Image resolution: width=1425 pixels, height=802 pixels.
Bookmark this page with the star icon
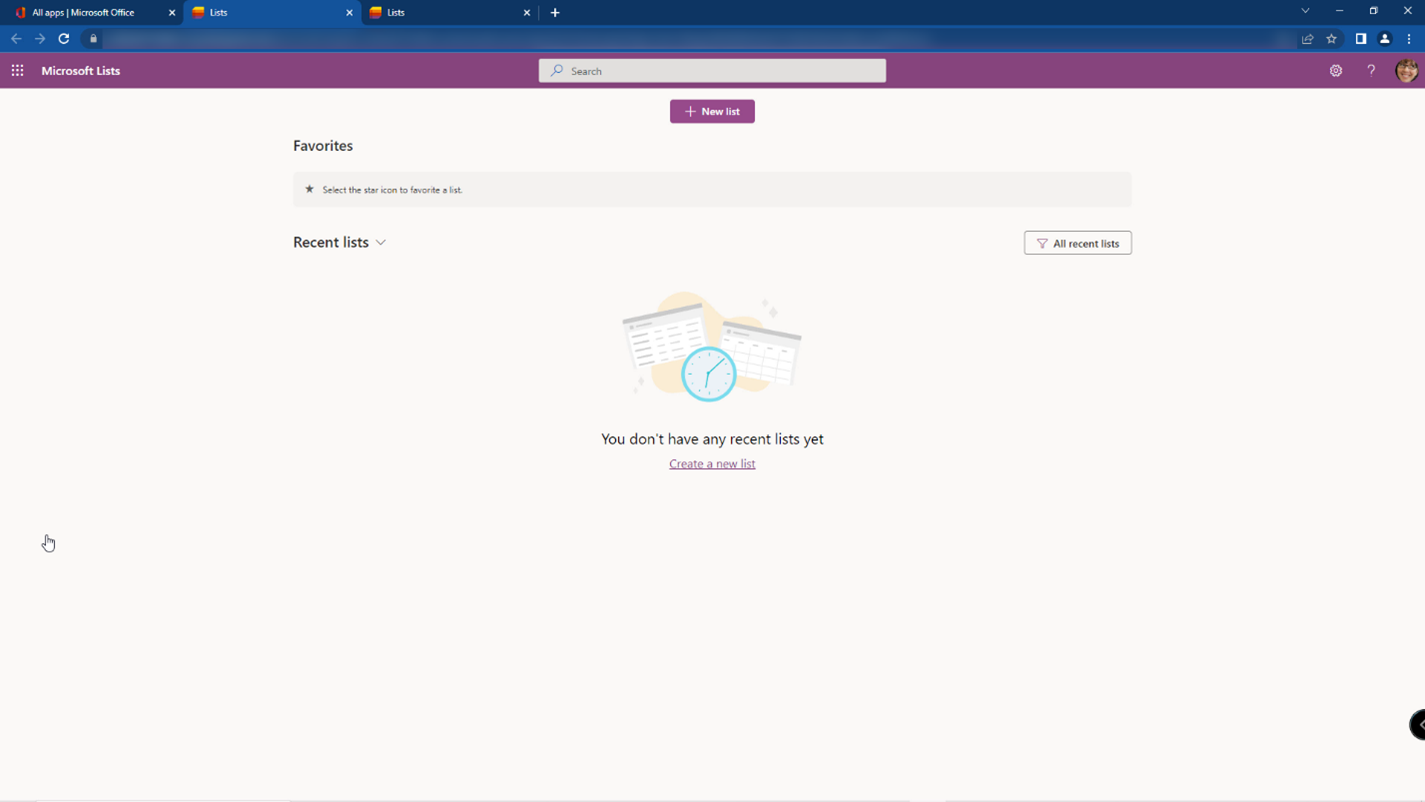click(x=1331, y=39)
